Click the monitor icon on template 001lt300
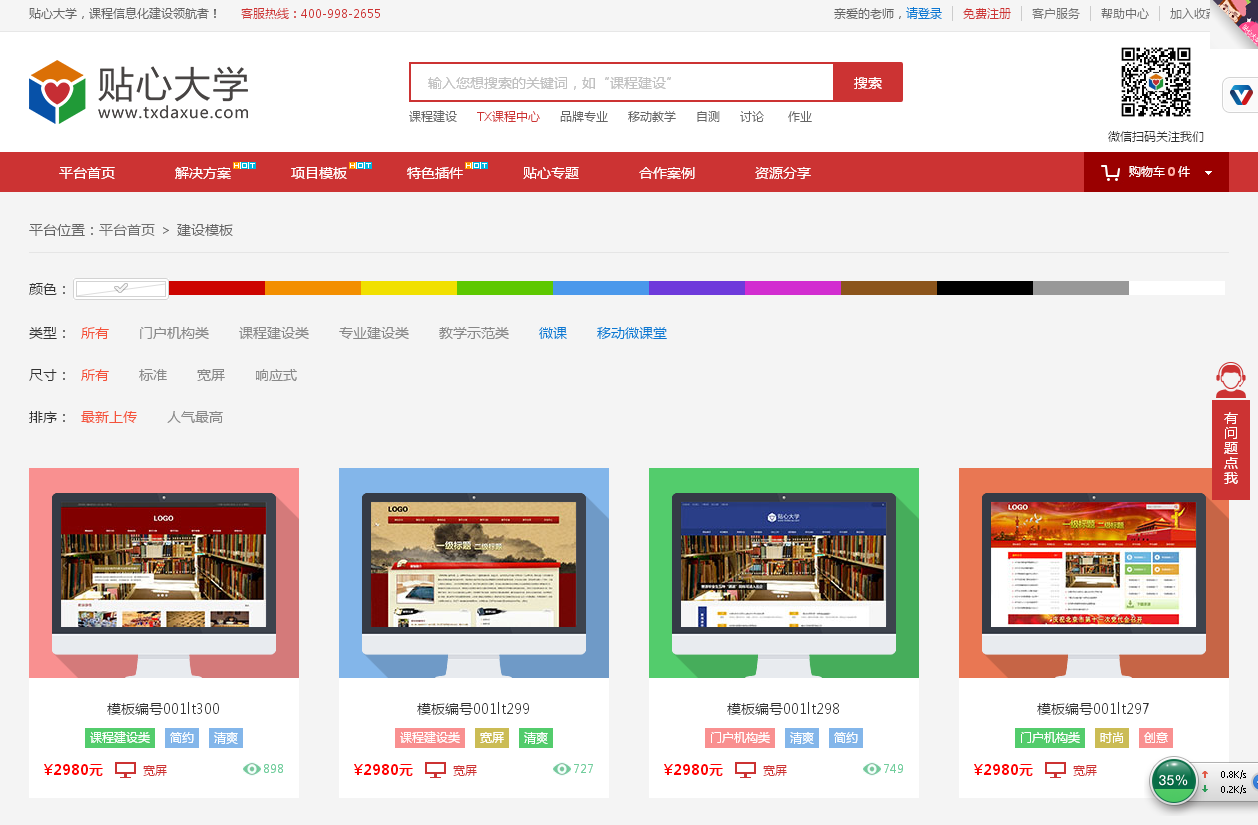The image size is (1258, 825). (x=125, y=770)
